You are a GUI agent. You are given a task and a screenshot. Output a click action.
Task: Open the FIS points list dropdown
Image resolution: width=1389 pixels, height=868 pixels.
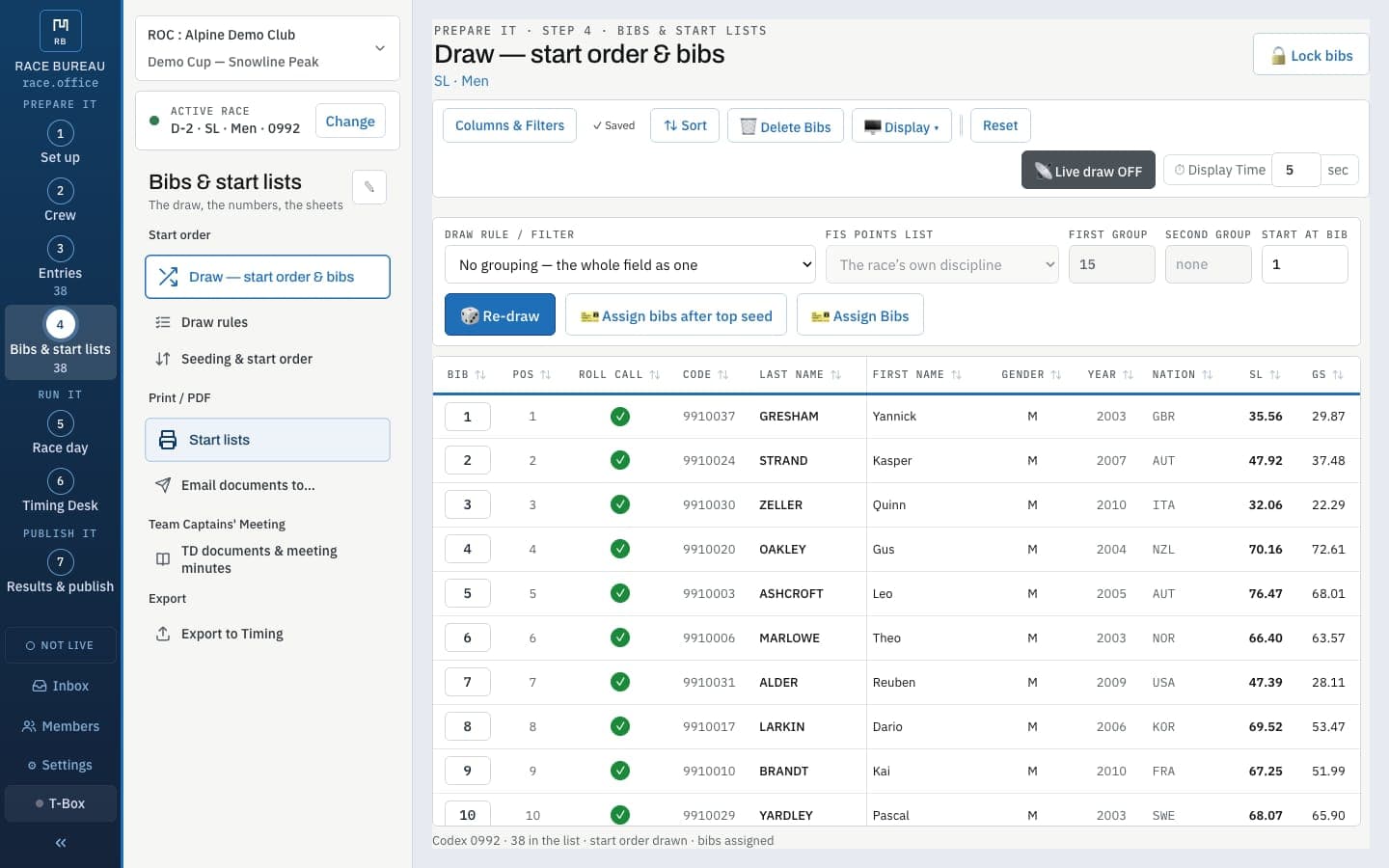click(942, 264)
